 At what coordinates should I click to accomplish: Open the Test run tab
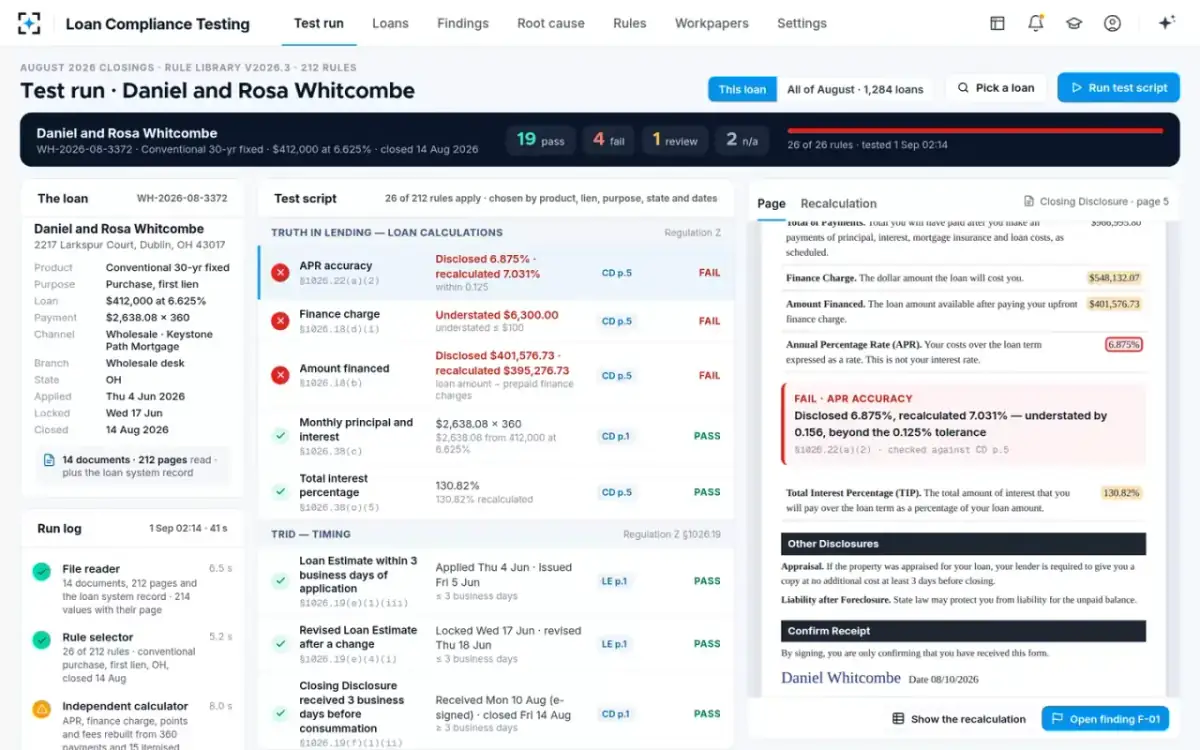tap(319, 23)
